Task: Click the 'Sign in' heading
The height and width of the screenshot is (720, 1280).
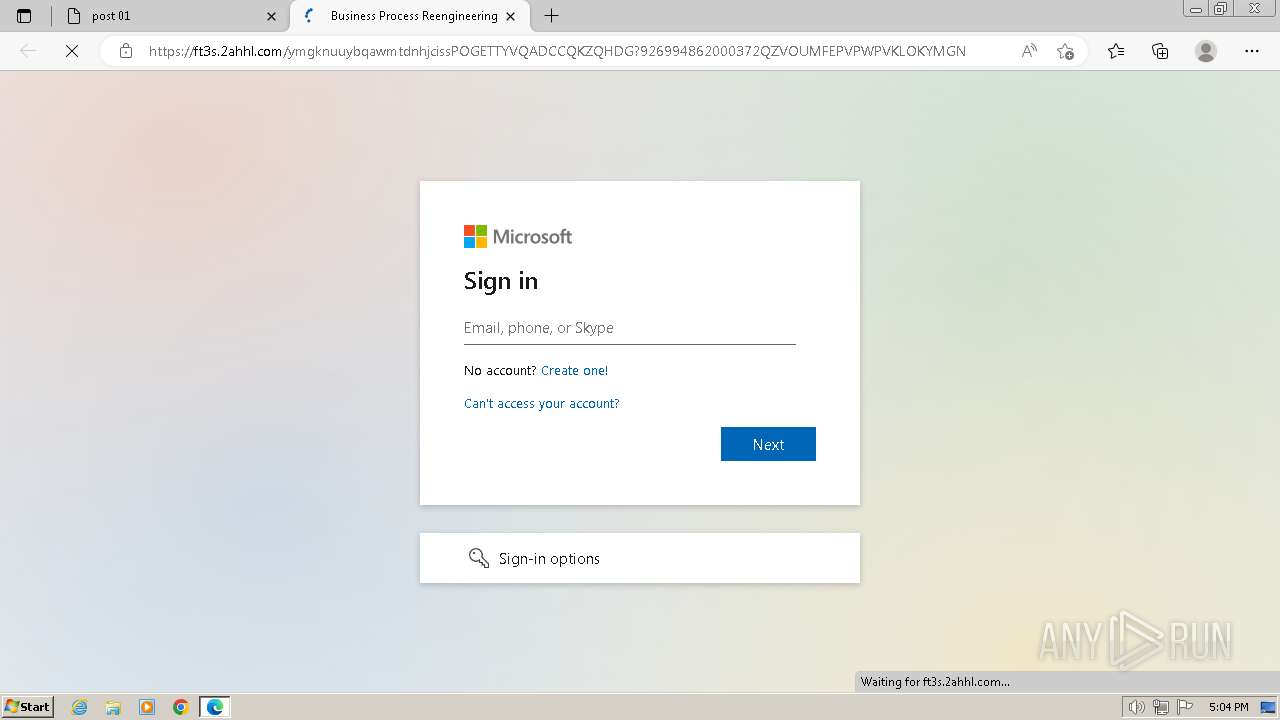Action: point(501,281)
